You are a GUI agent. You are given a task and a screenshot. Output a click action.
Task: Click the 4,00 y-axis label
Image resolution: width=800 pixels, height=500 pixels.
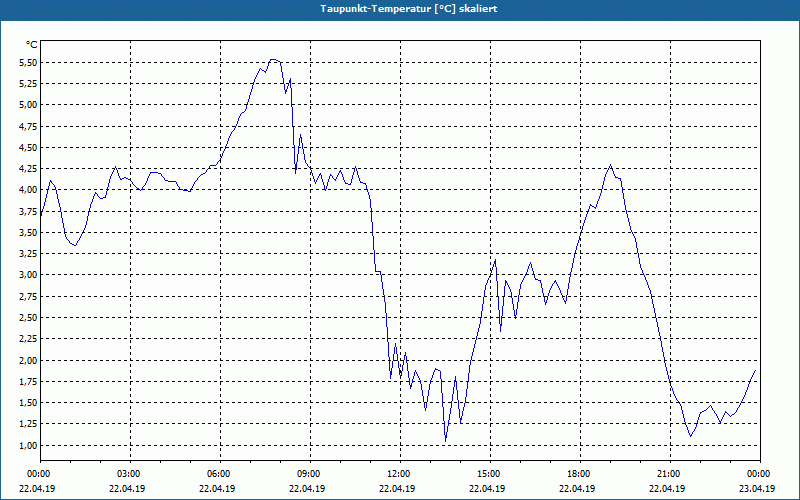tap(28, 190)
